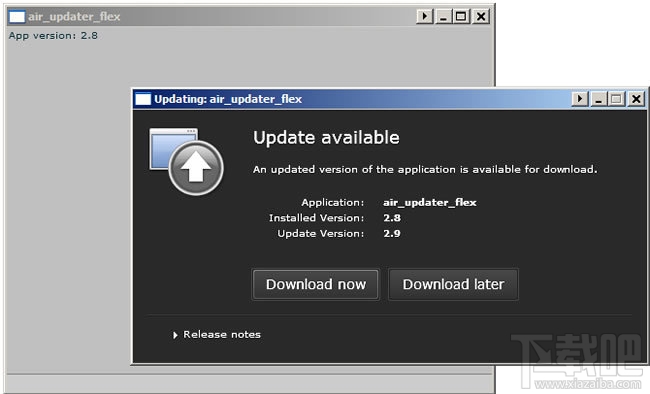Minimize the background air_updater_flex window
650x394 pixels.
pyautogui.click(x=443, y=17)
